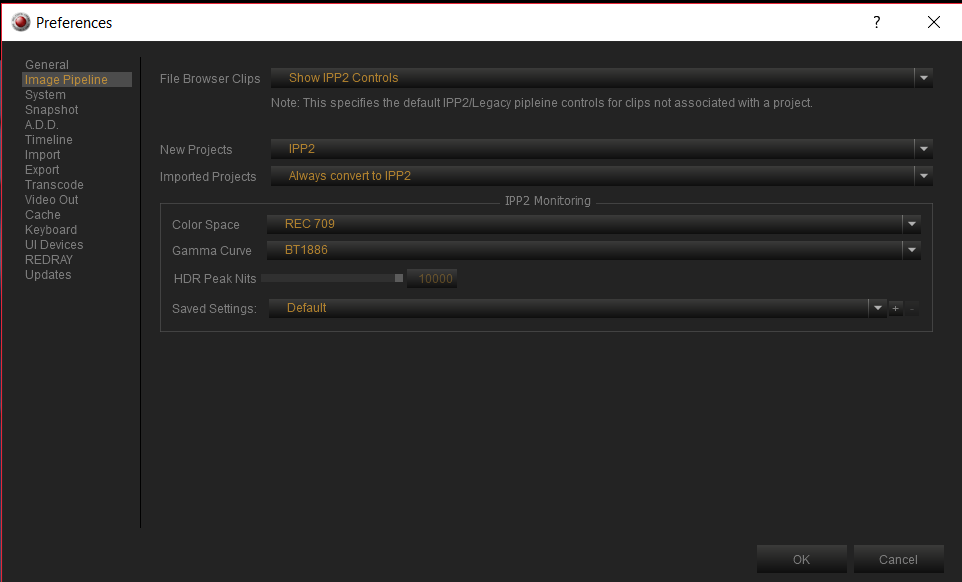
Task: Remove saved setting with minus icon
Action: coord(912,308)
